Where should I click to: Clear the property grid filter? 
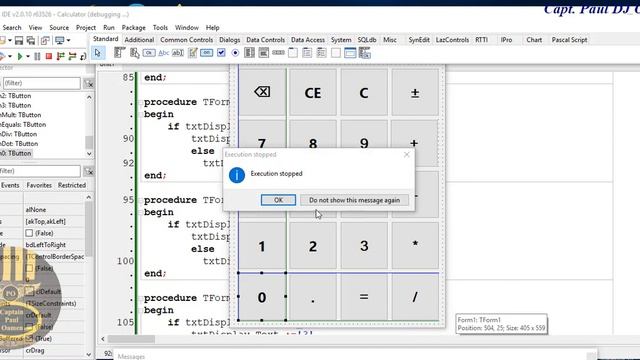click(x=89, y=171)
